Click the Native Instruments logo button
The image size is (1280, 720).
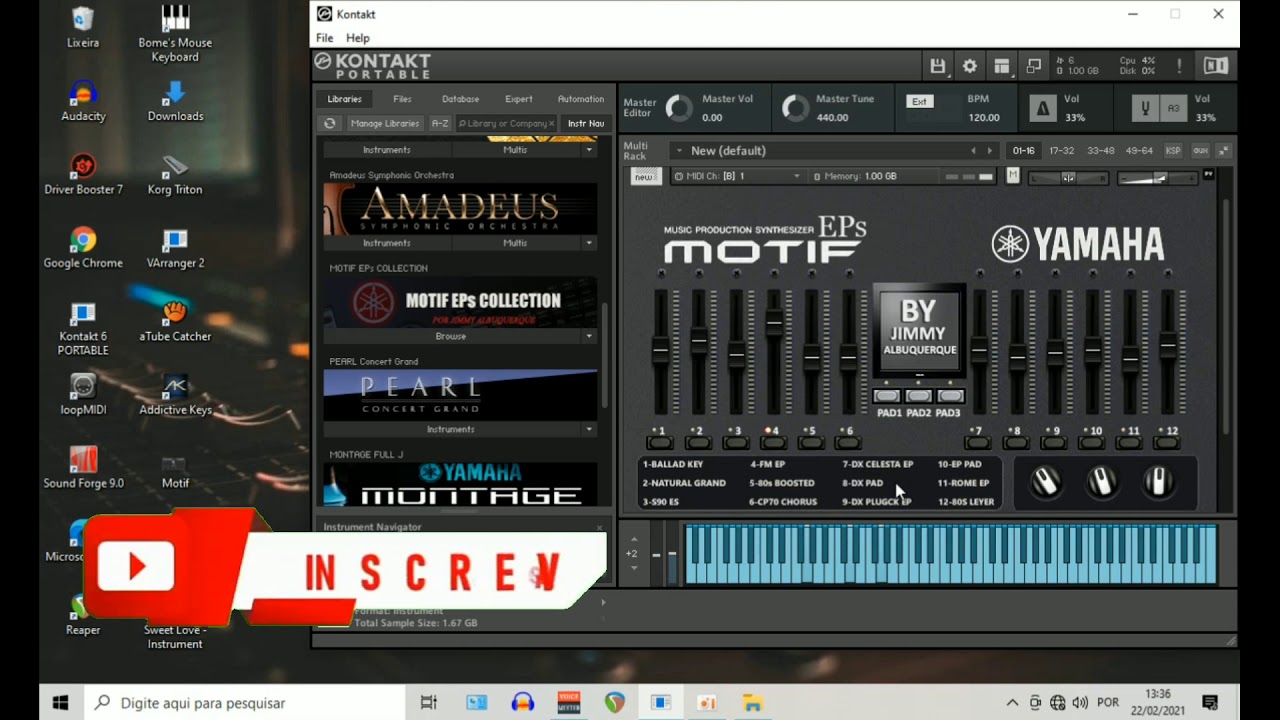1215,66
